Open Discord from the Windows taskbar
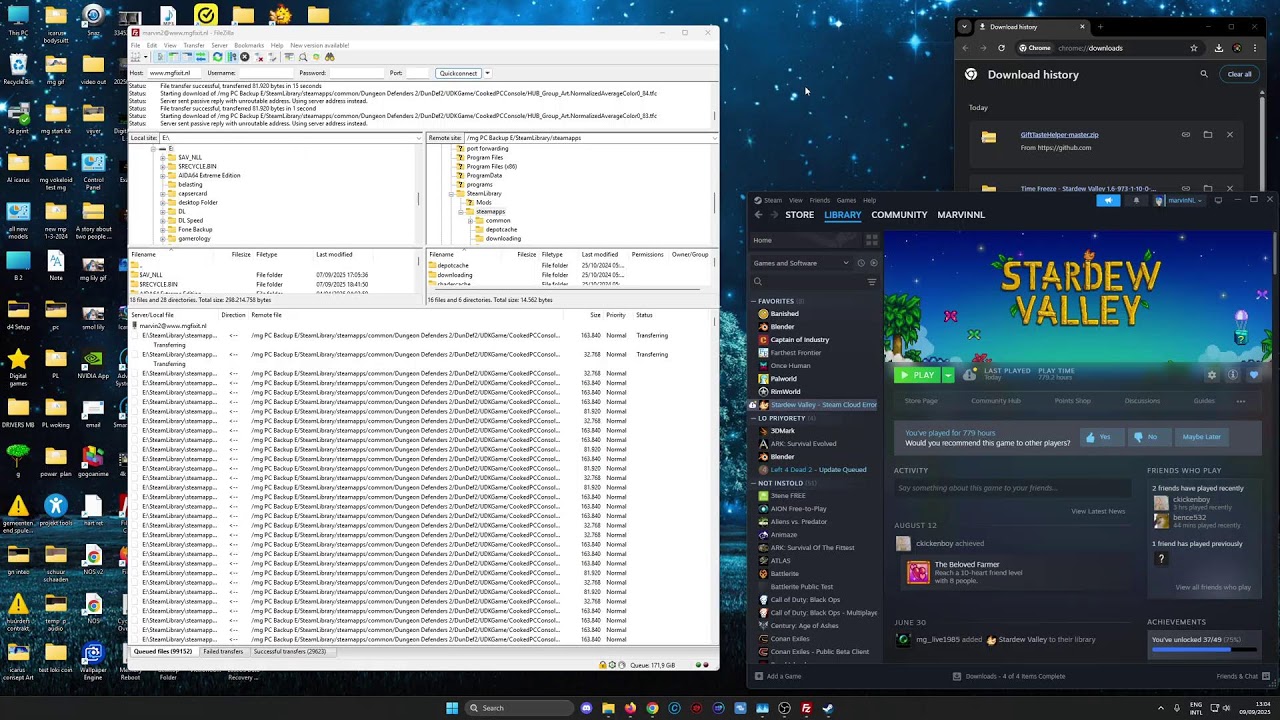Viewport: 1280px width, 720px height. (x=586, y=708)
